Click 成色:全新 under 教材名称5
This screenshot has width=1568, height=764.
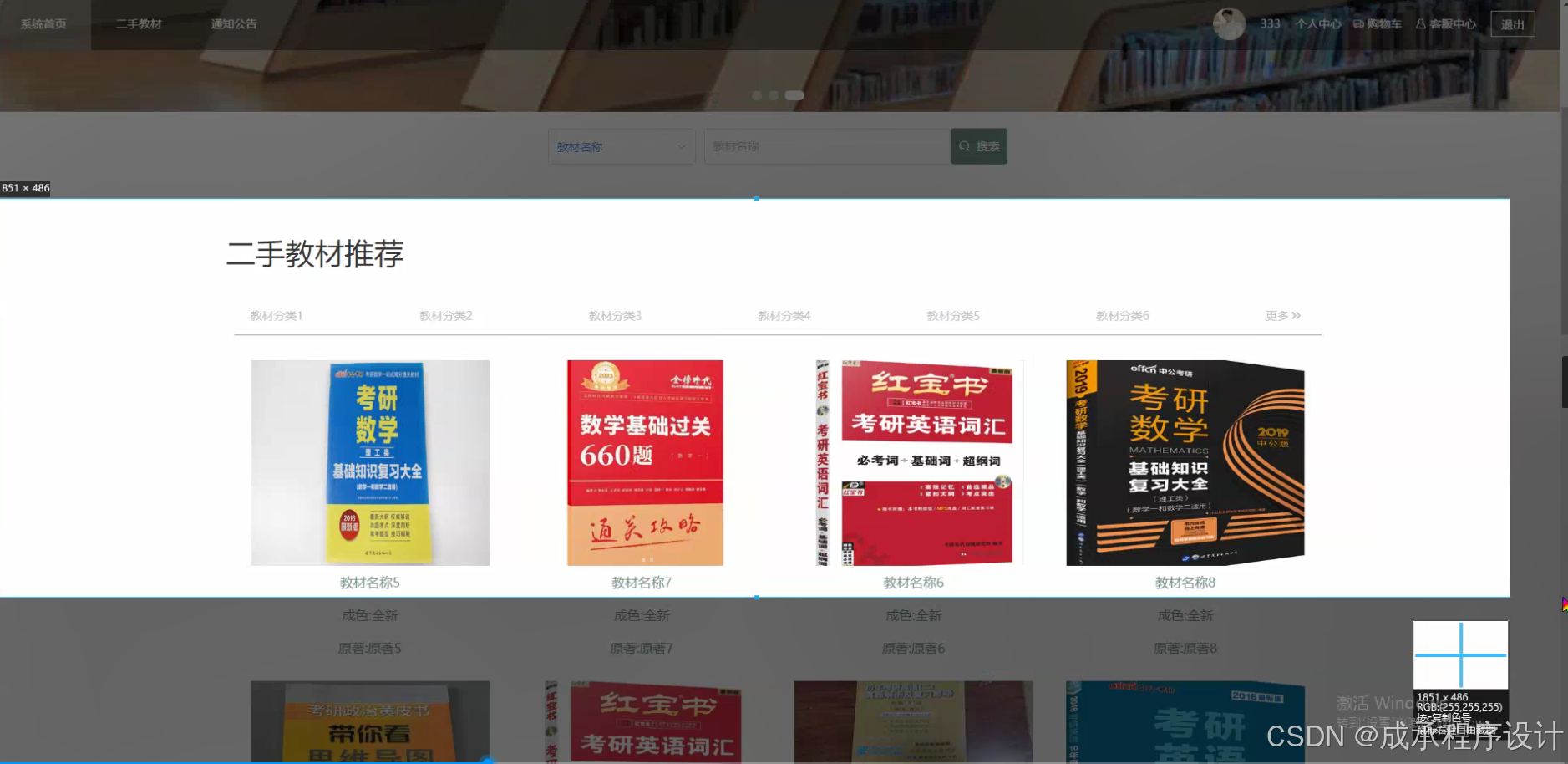(x=370, y=615)
